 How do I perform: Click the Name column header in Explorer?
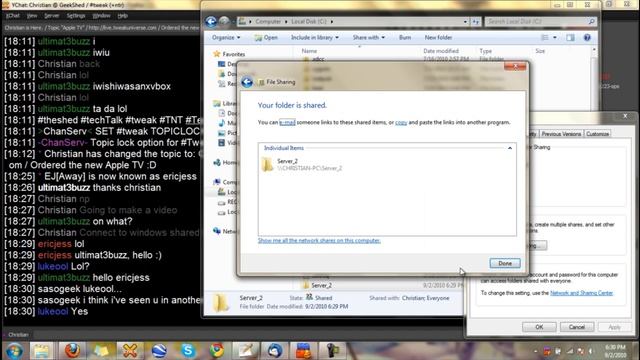click(x=309, y=51)
